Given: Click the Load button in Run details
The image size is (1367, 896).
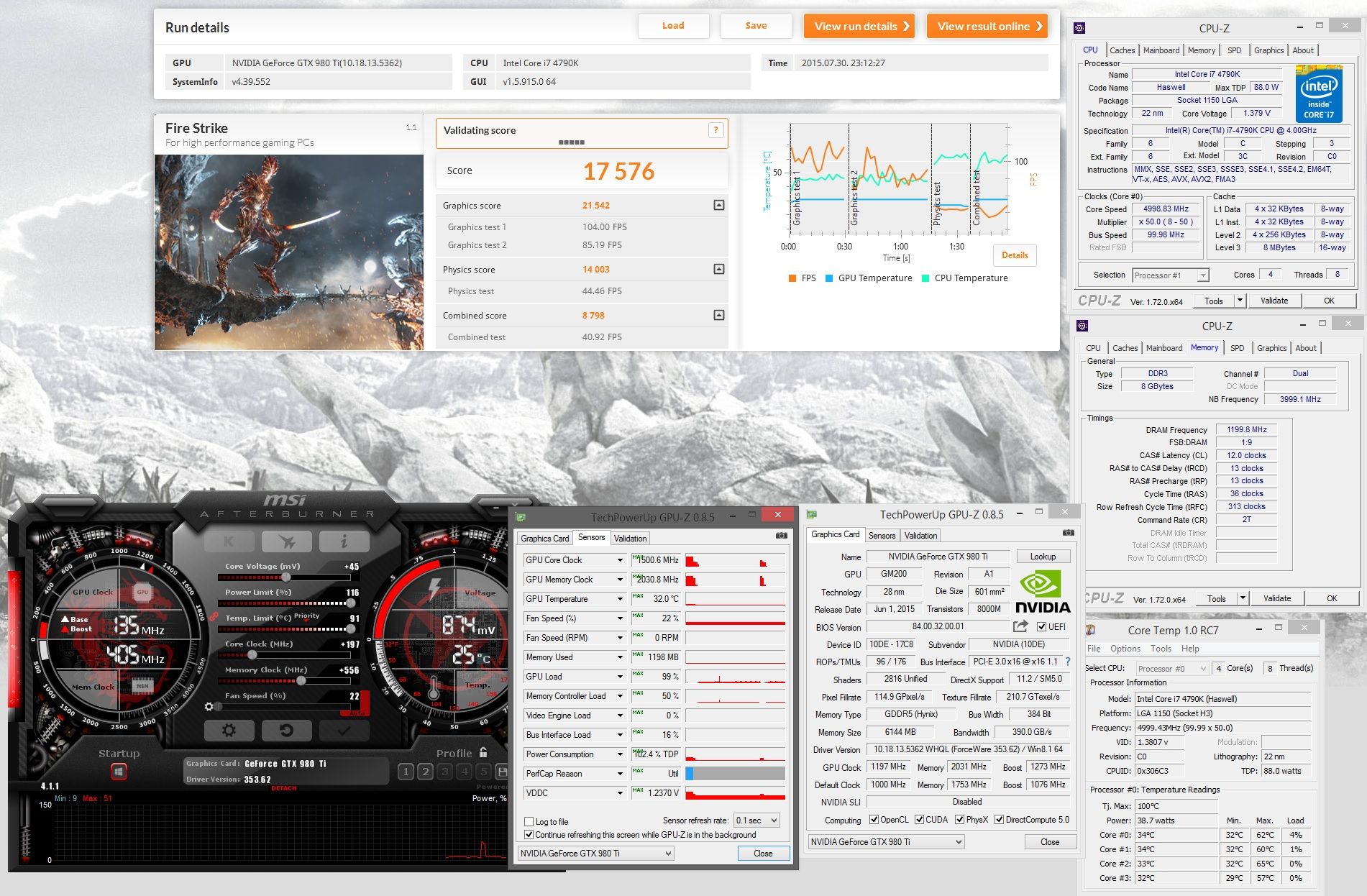Looking at the screenshot, I should pos(673,26).
